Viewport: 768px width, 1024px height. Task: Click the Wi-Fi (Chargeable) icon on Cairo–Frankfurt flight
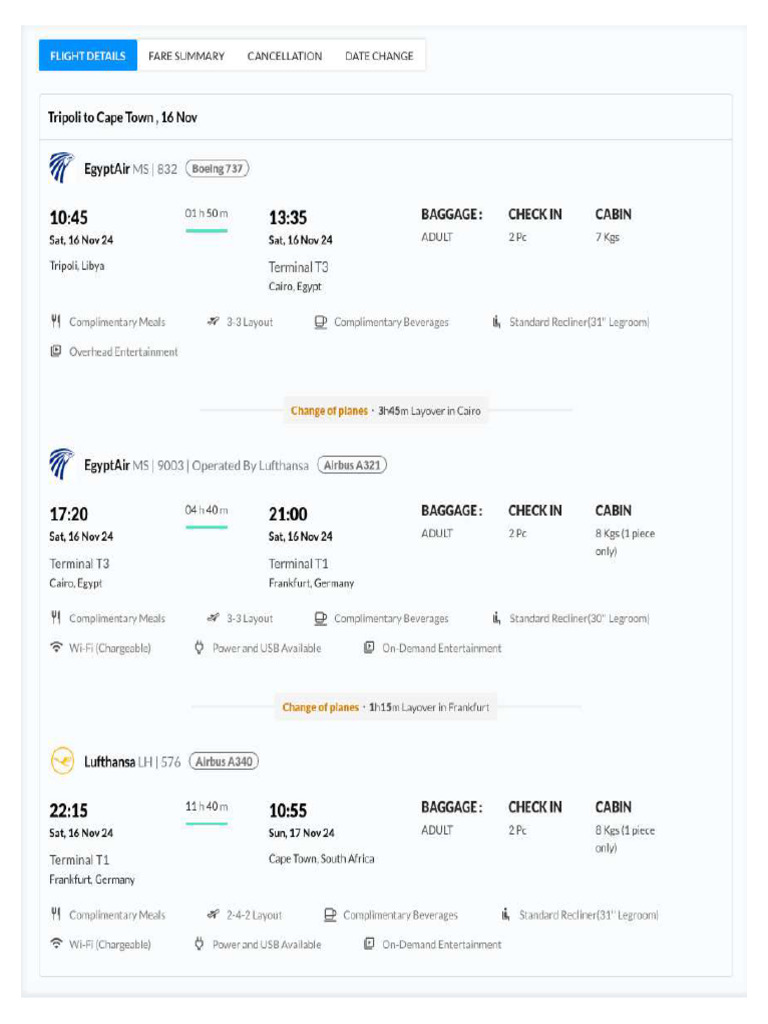click(56, 648)
